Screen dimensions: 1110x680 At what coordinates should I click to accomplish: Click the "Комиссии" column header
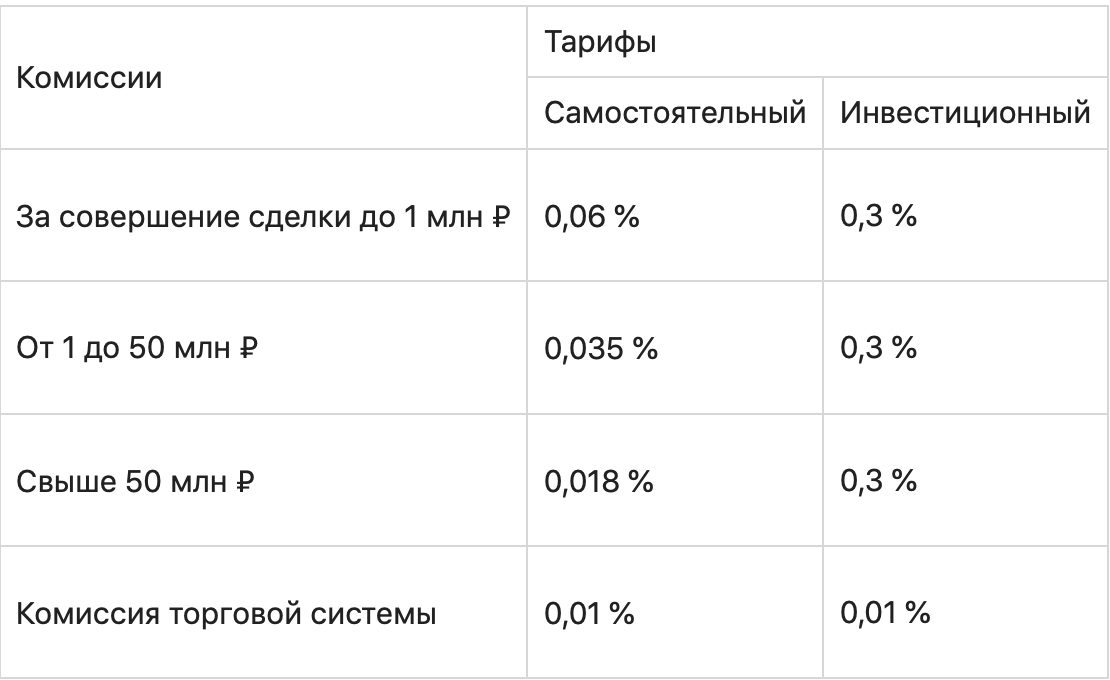click(90, 77)
